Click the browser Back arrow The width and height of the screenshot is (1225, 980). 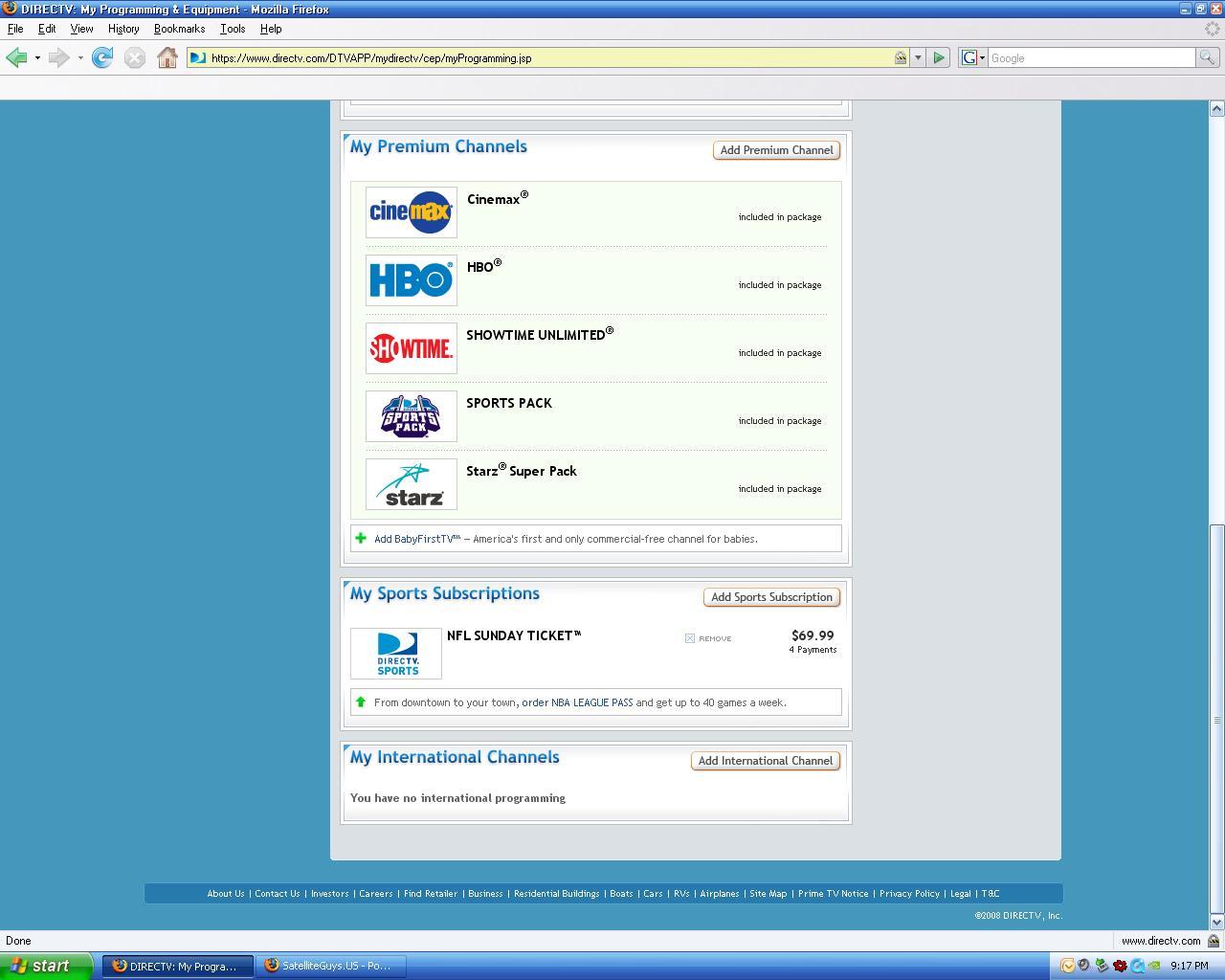point(16,58)
